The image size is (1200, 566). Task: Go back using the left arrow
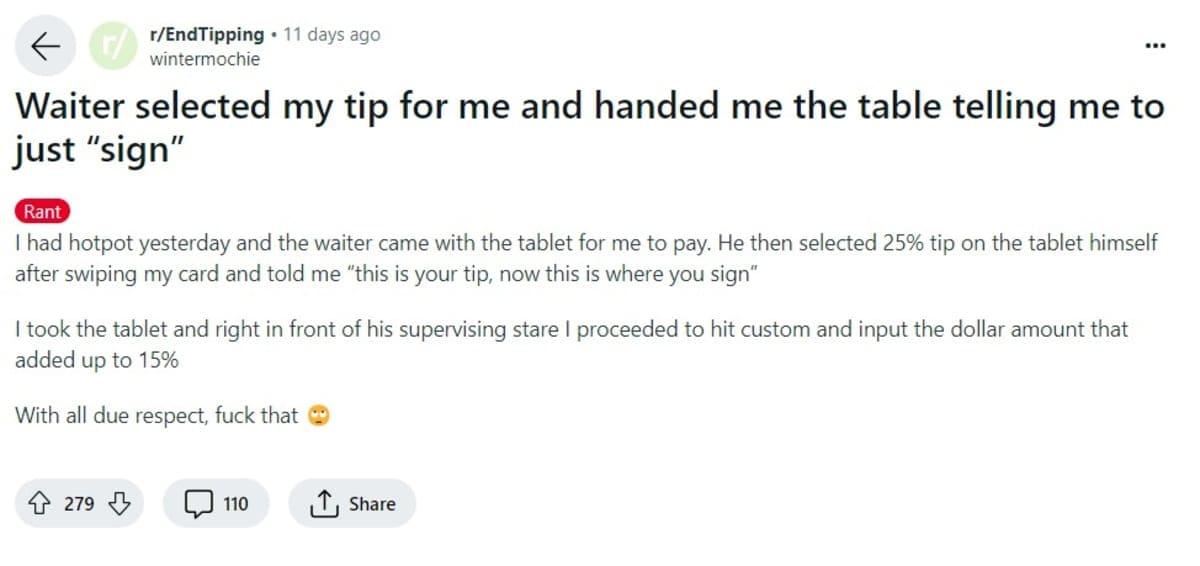click(x=45, y=46)
